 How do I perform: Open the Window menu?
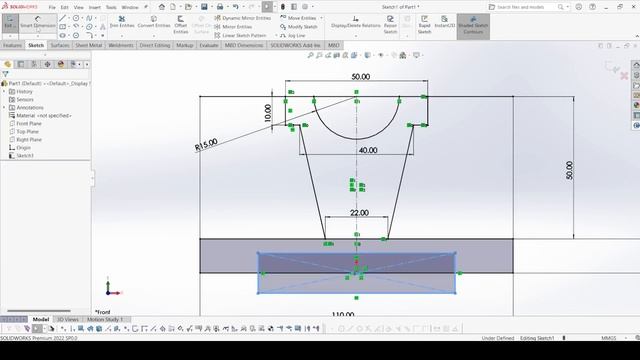pos(130,7)
